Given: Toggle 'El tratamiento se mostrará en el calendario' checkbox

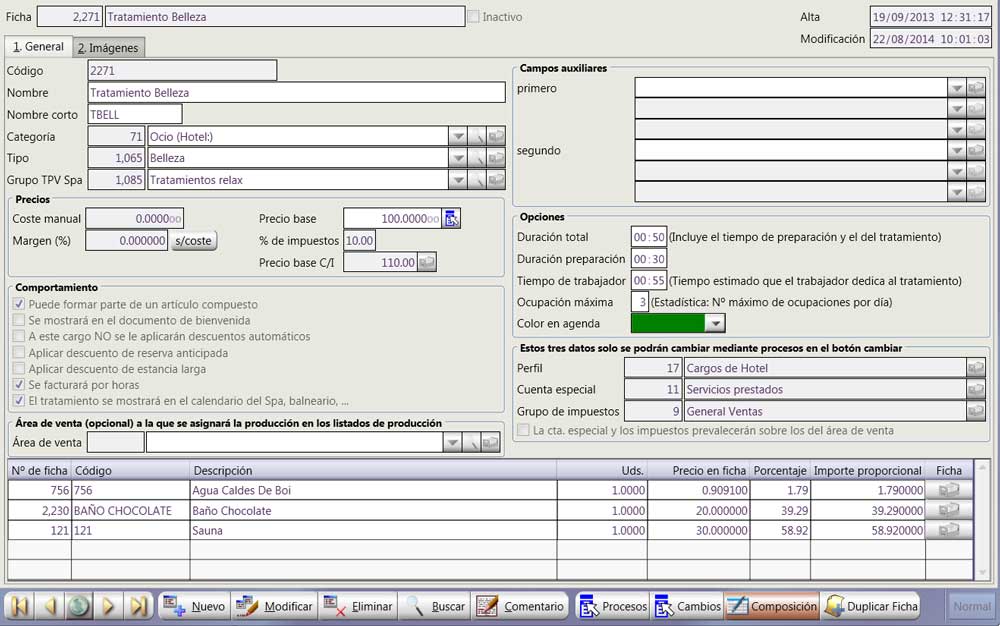Looking at the screenshot, I should pyautogui.click(x=19, y=401).
